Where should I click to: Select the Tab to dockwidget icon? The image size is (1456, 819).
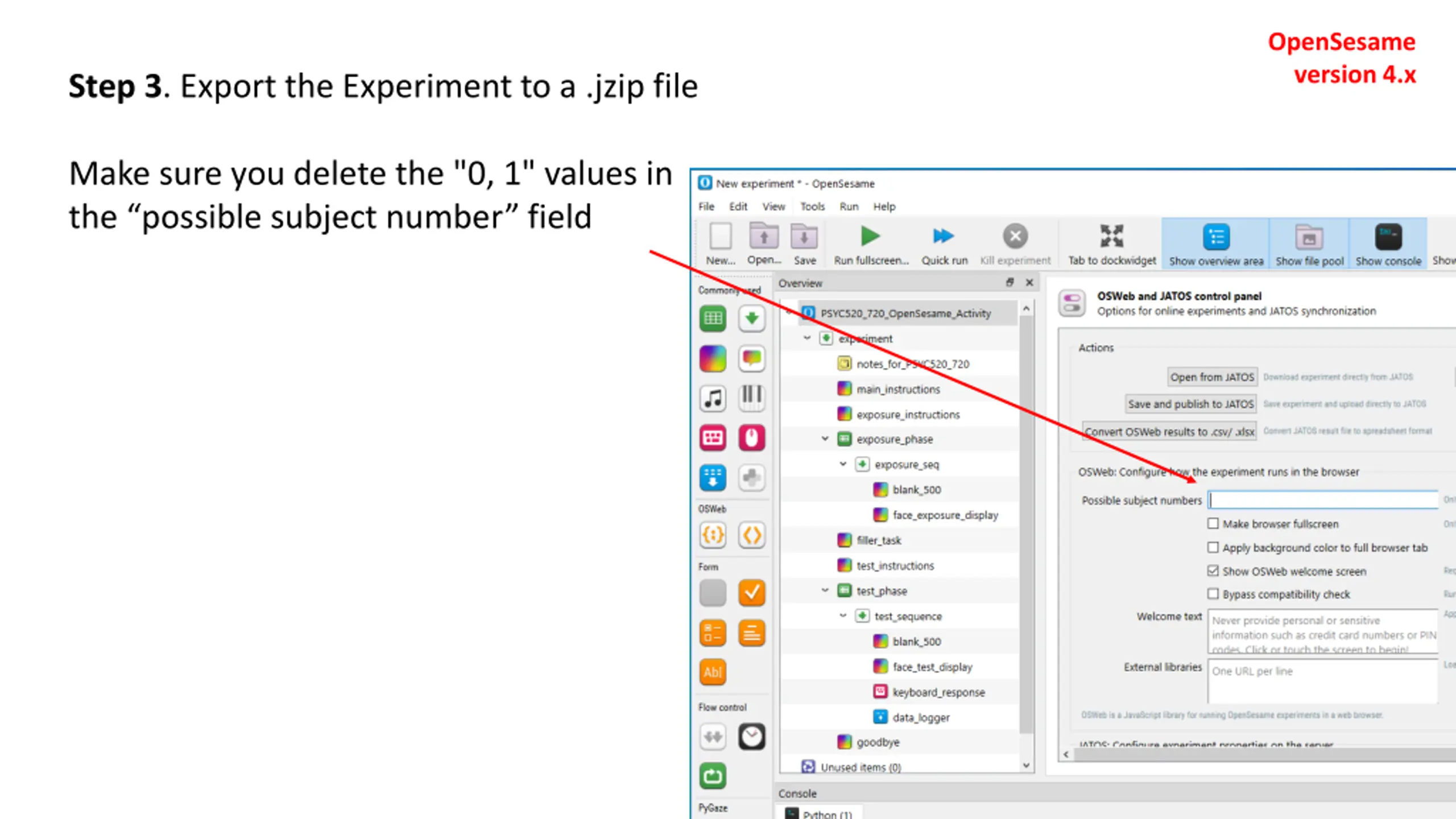tap(1111, 236)
